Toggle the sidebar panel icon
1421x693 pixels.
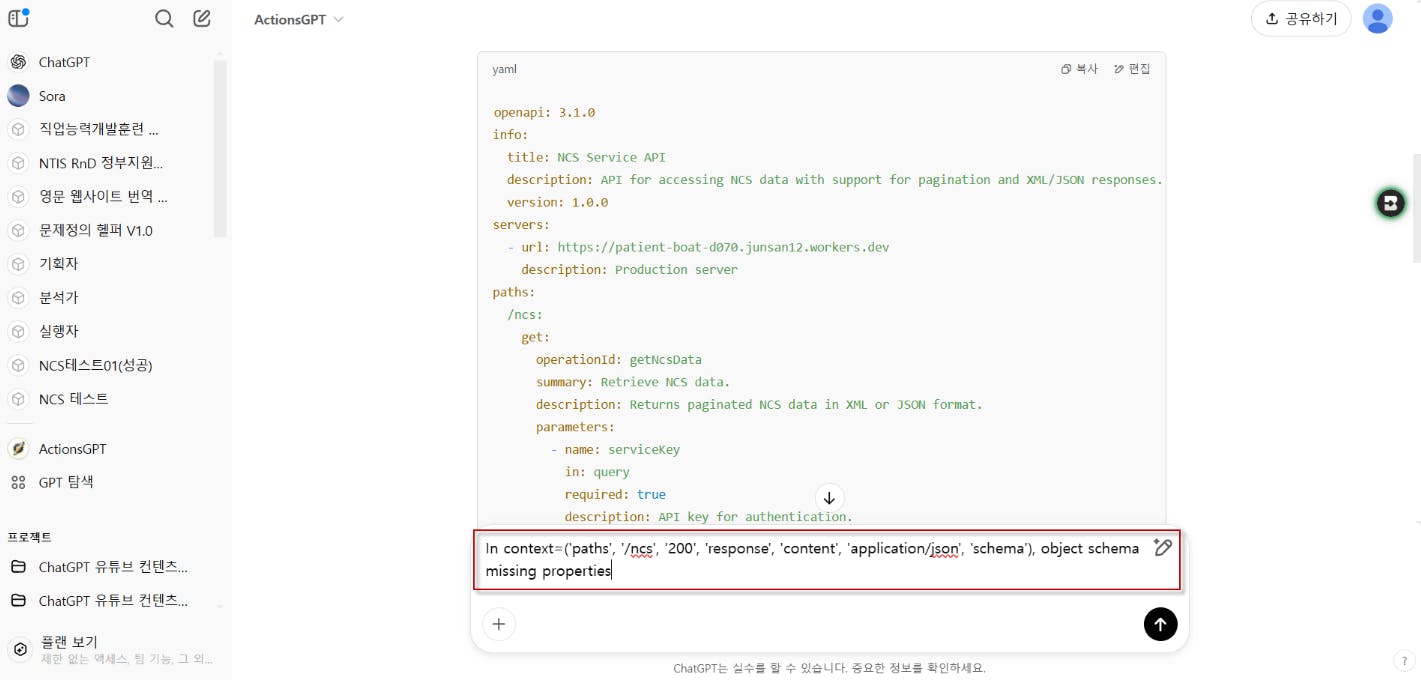[x=18, y=18]
